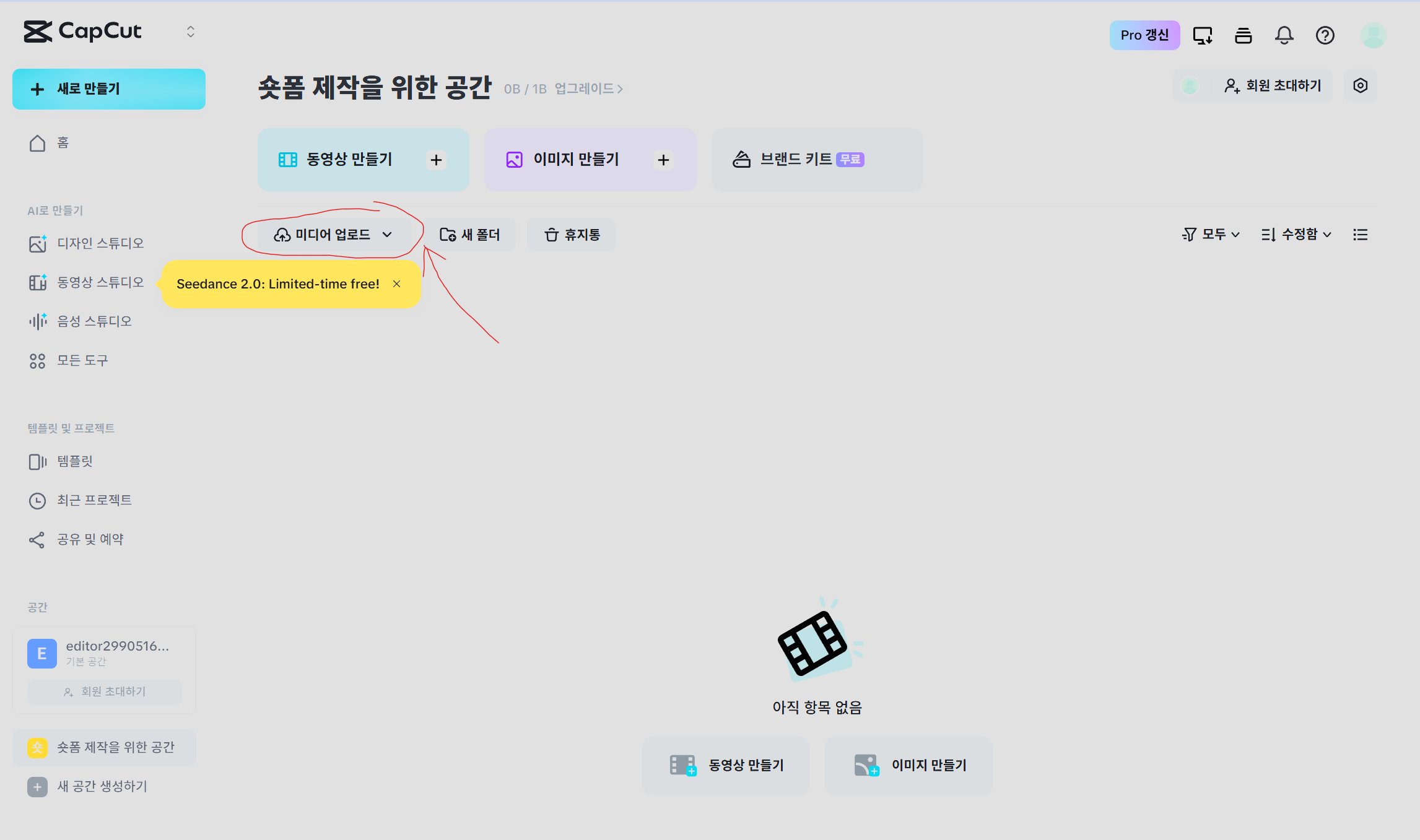Click the 새로 만들기 button
Image resolution: width=1420 pixels, height=840 pixels.
coord(109,89)
